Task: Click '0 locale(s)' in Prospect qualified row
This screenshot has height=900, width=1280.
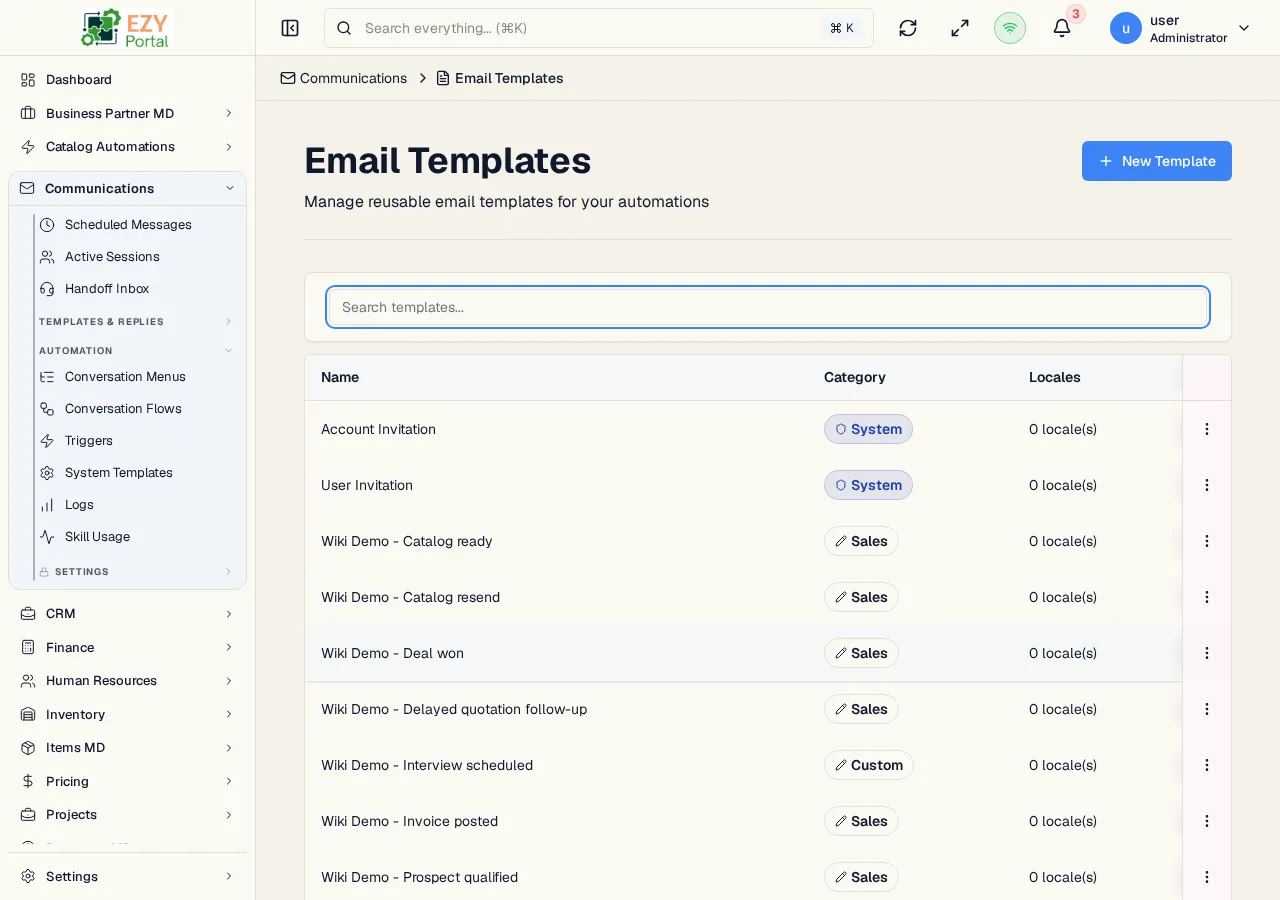Action: pos(1063,877)
